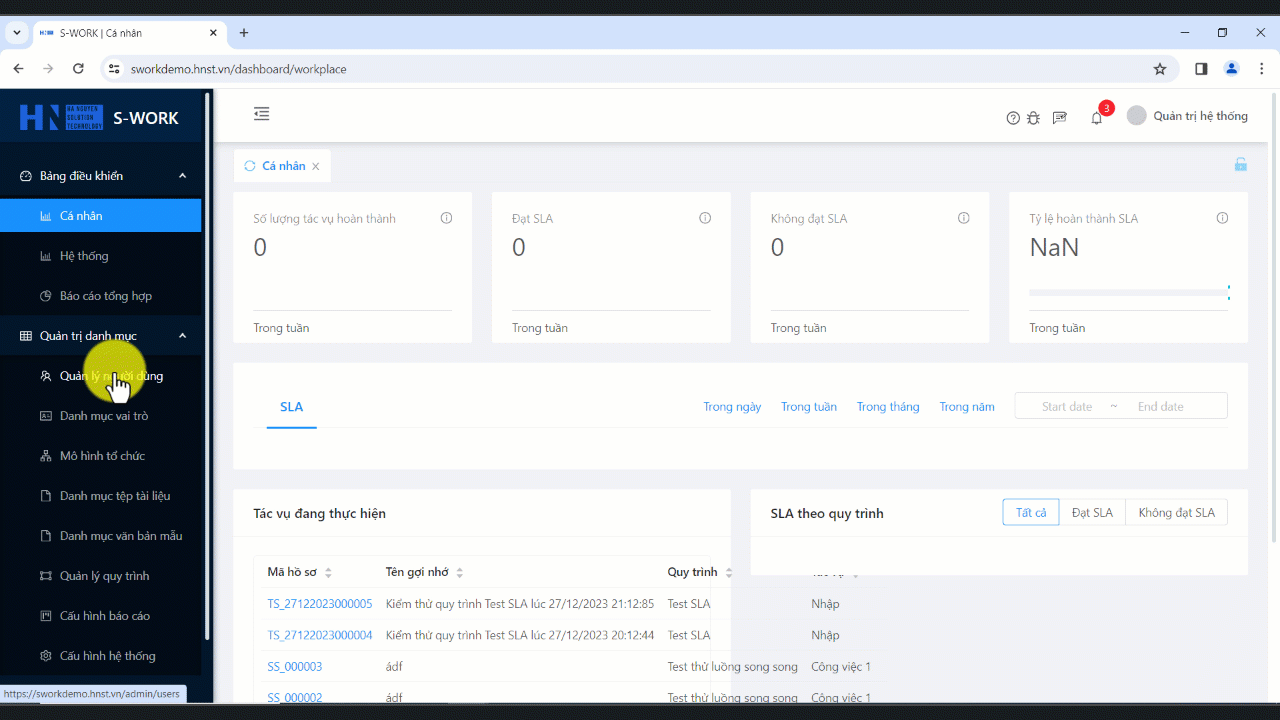Image resolution: width=1280 pixels, height=720 pixels.
Task: Open Quản lý người dùng page
Action: click(x=100, y=376)
